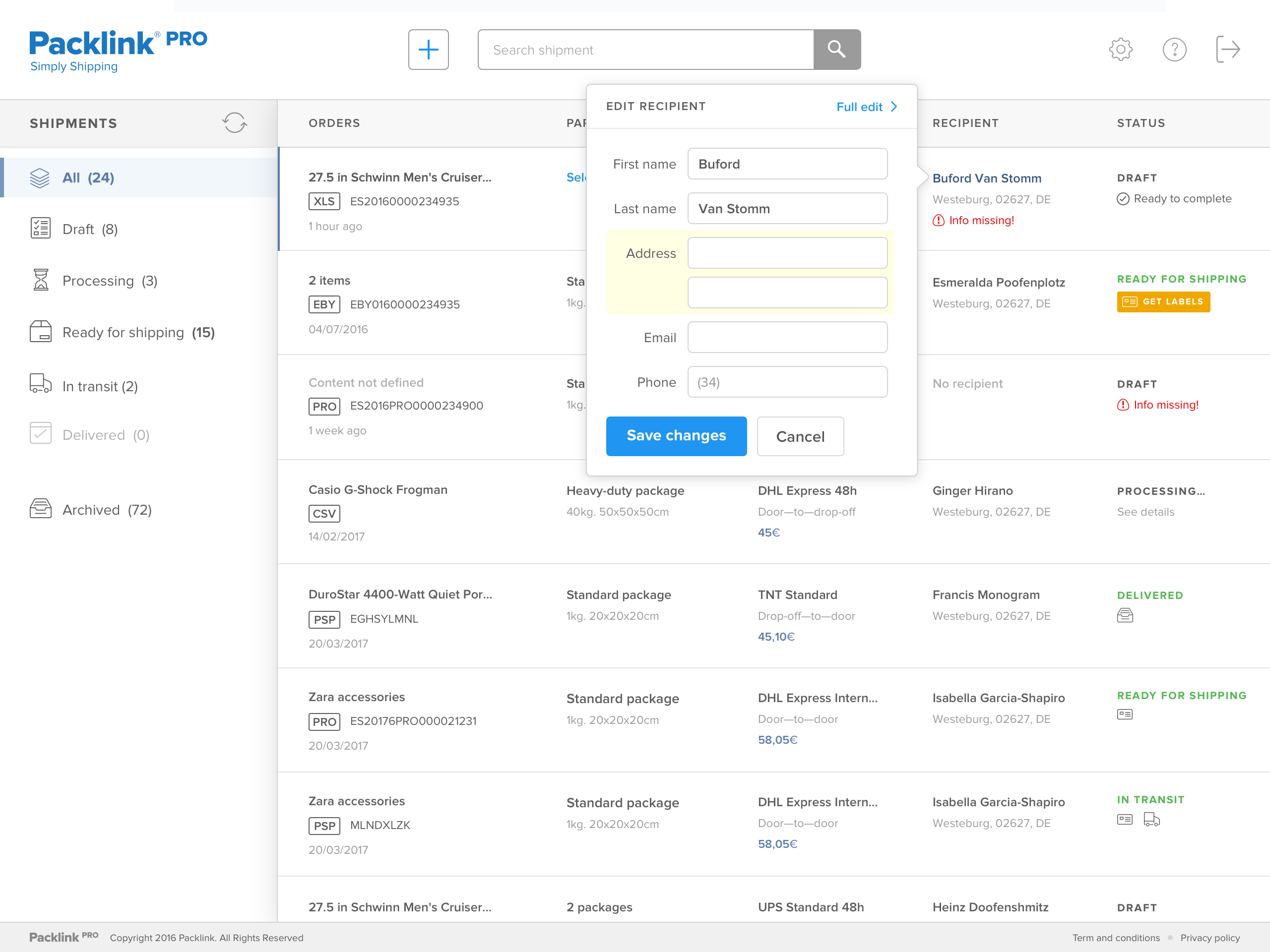Click the logout arrow icon
Screen dimensions: 1270x952
click(1227, 50)
